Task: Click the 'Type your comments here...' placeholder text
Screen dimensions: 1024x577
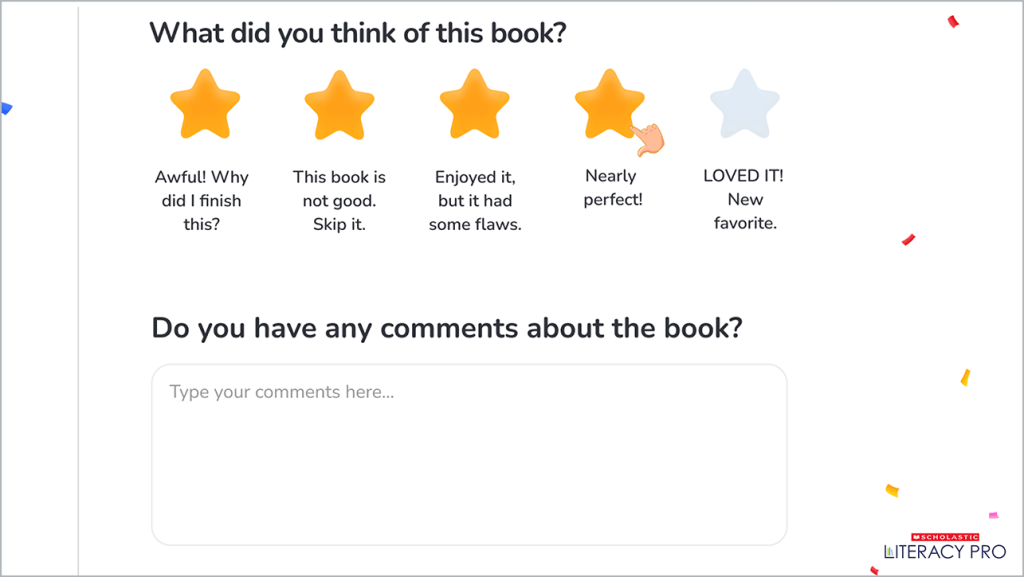Action: point(282,392)
